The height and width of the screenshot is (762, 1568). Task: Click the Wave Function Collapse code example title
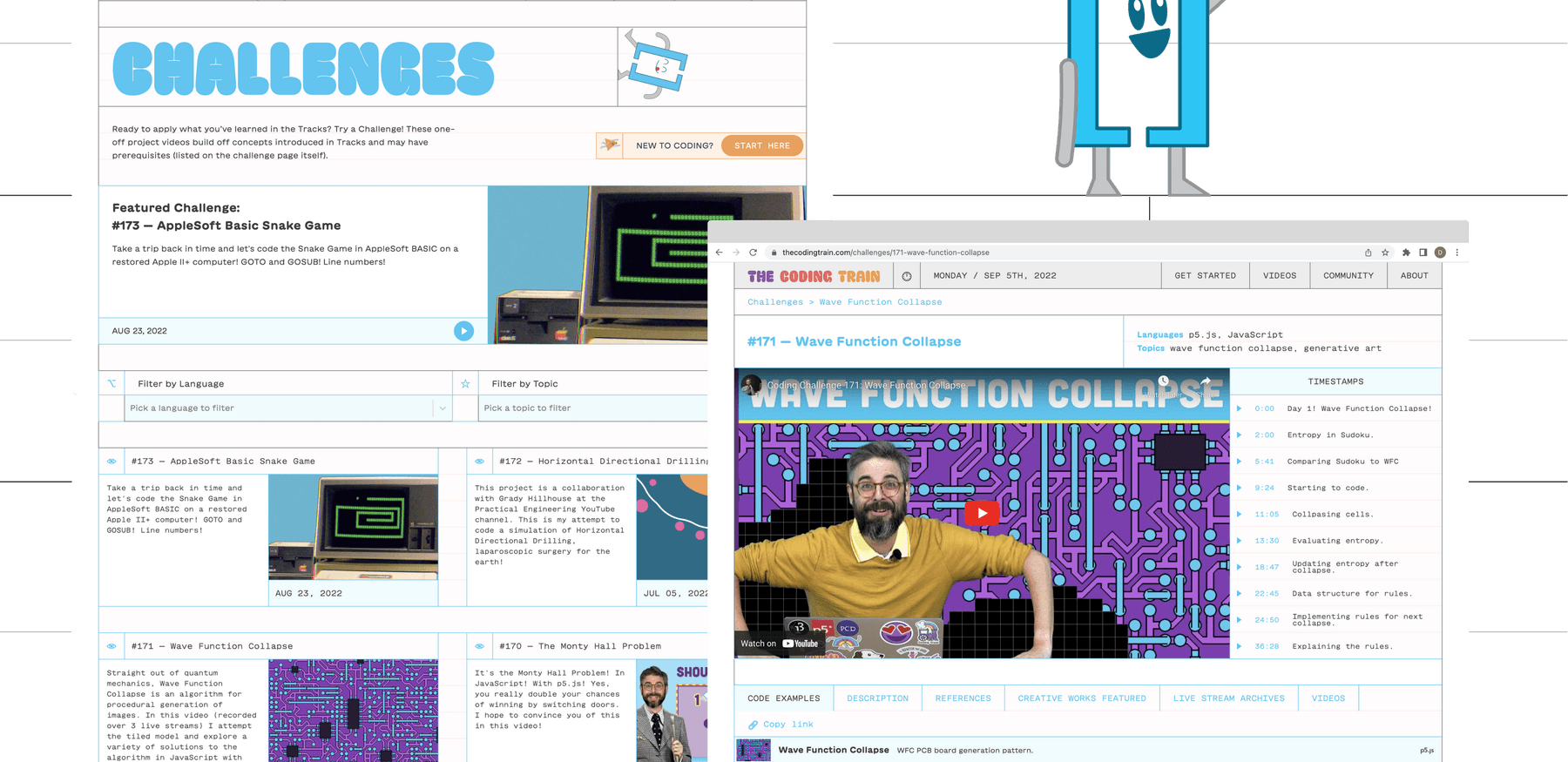click(x=833, y=750)
